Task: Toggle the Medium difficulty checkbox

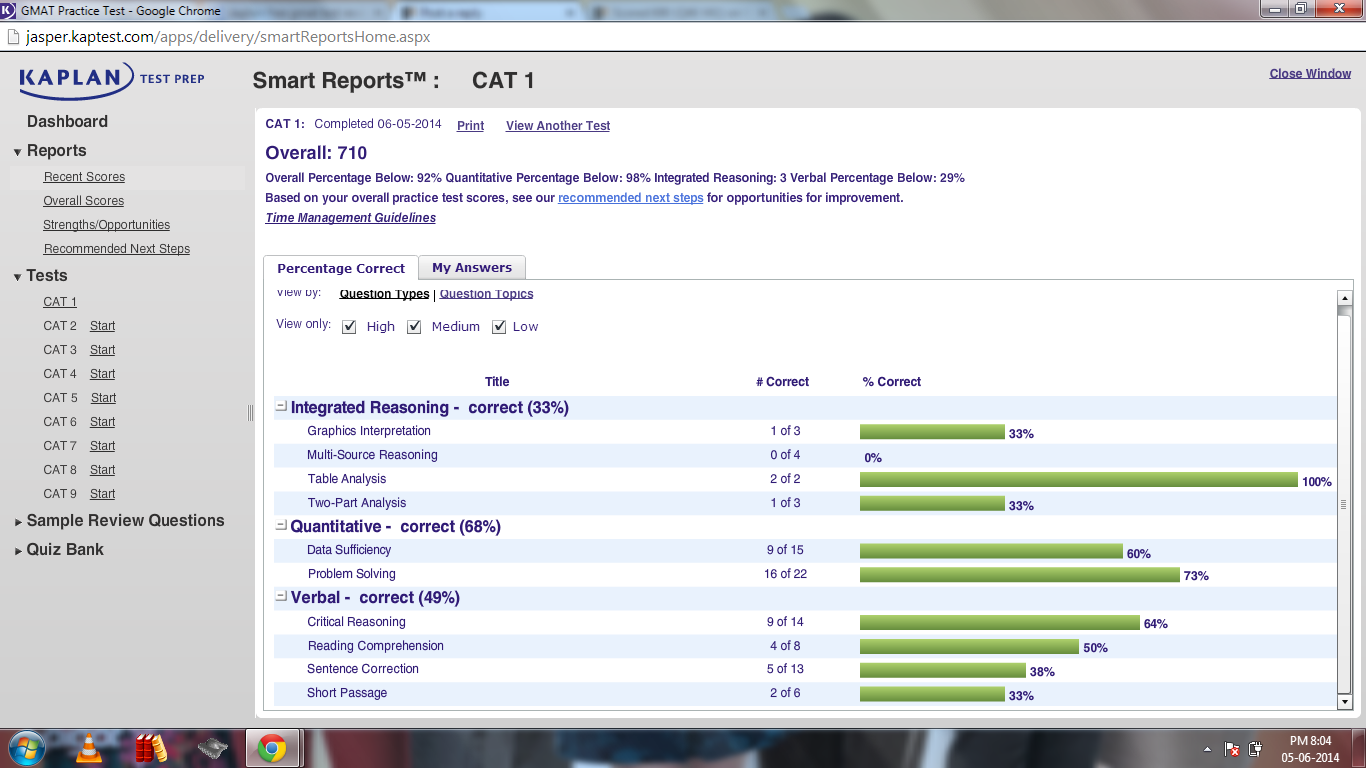Action: tap(414, 327)
